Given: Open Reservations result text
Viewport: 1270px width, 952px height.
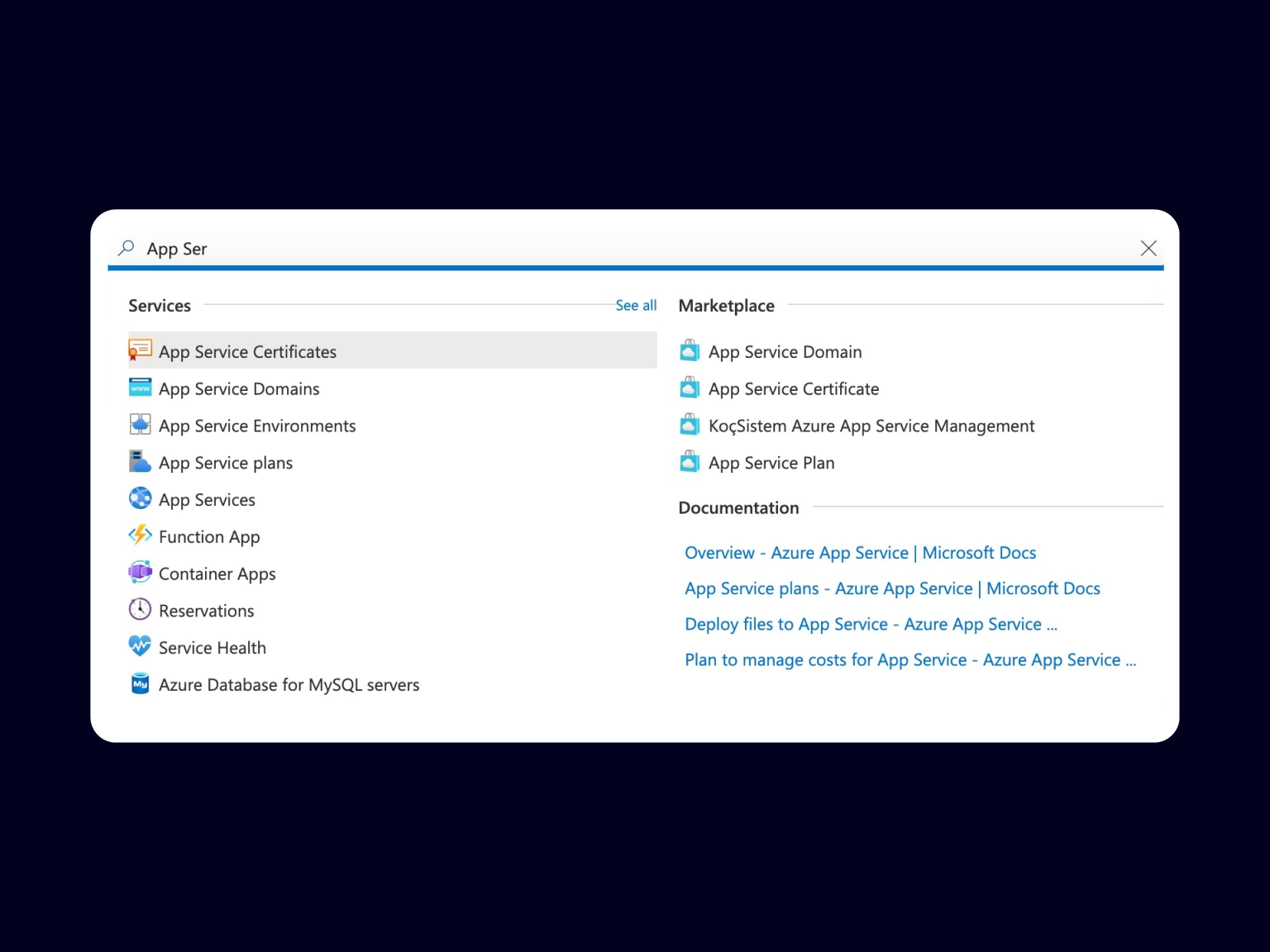Looking at the screenshot, I should tap(206, 611).
